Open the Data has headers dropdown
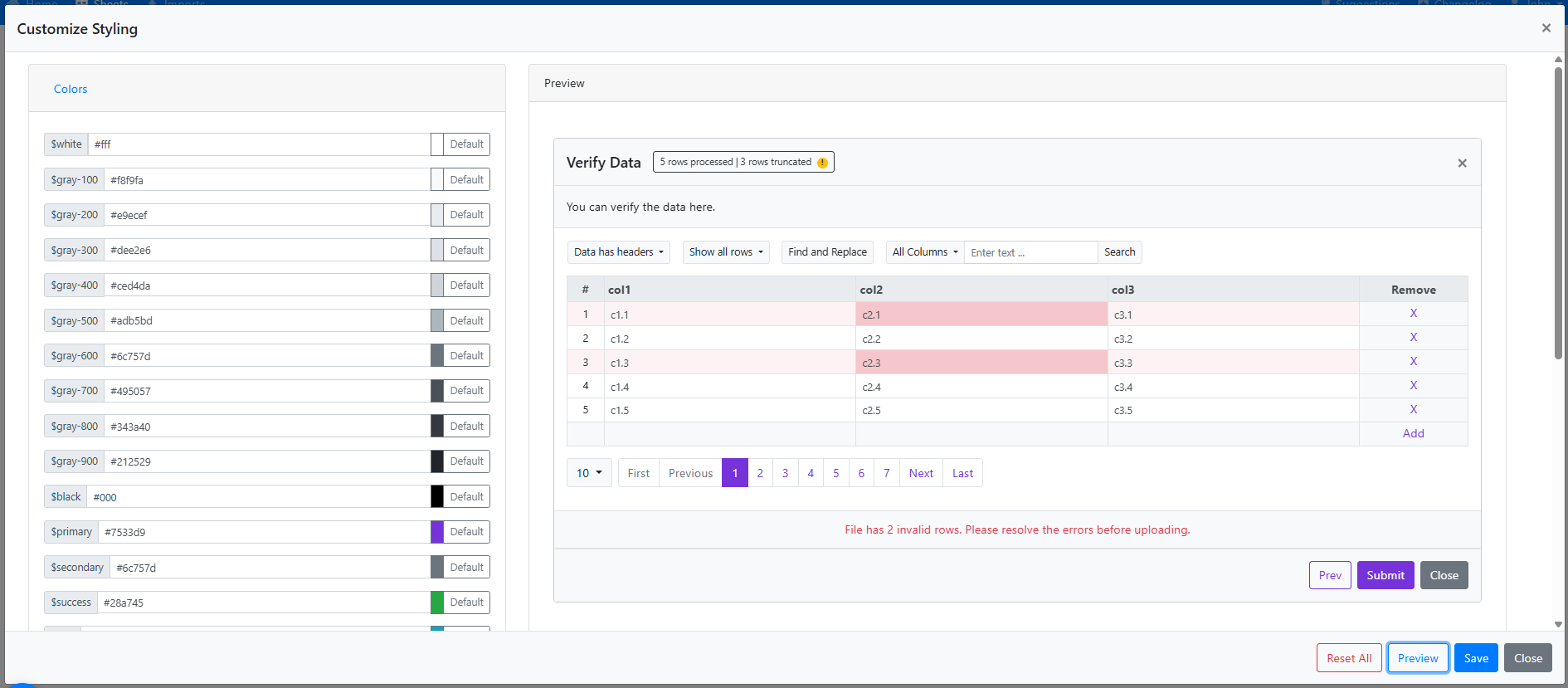This screenshot has height=688, width=1568. coord(619,252)
